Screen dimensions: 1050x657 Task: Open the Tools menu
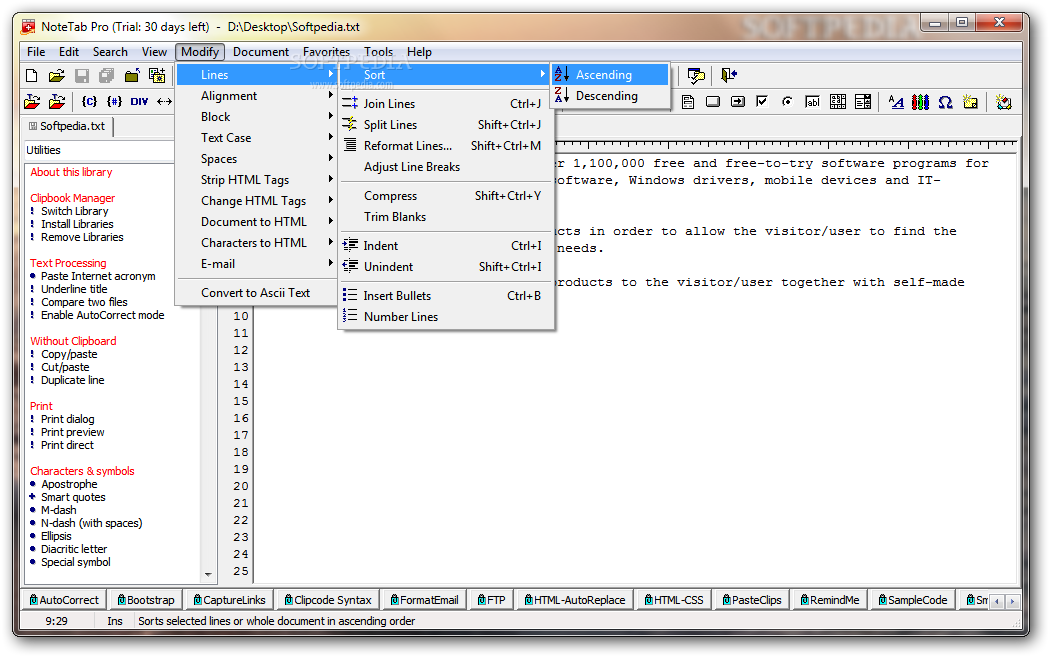pos(378,52)
